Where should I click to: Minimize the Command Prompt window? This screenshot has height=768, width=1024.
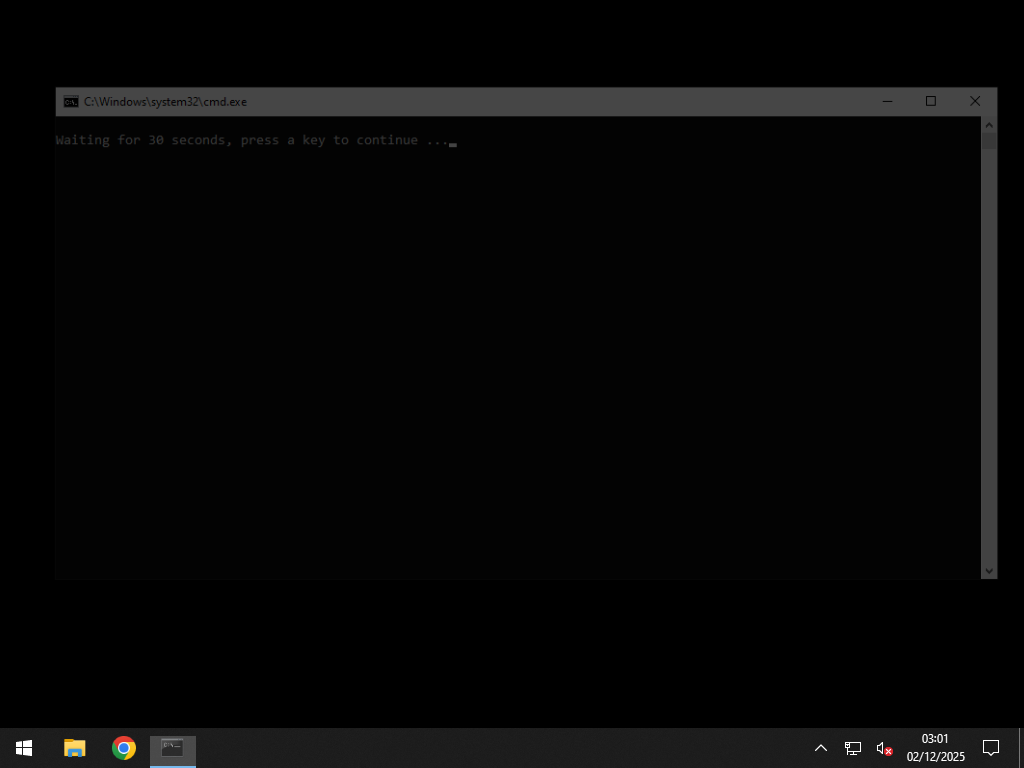(887, 101)
